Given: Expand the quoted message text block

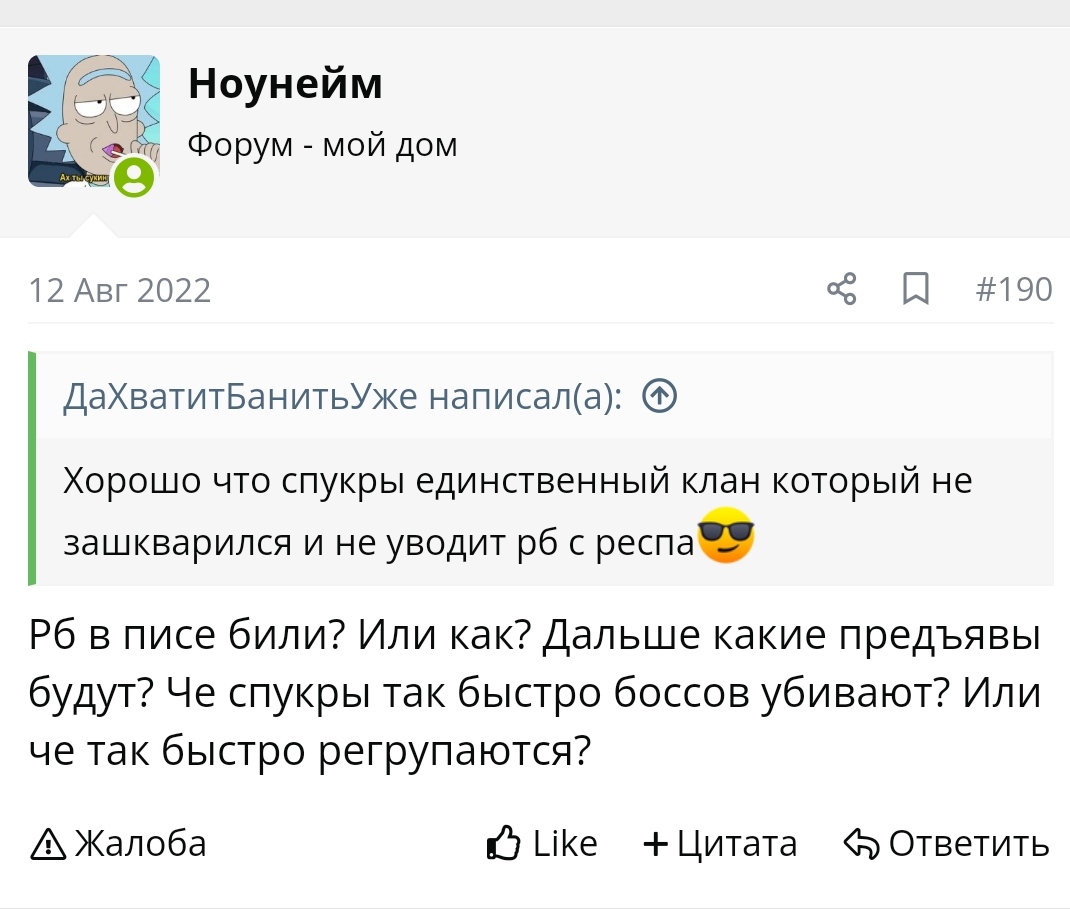Looking at the screenshot, I should tap(517, 510).
